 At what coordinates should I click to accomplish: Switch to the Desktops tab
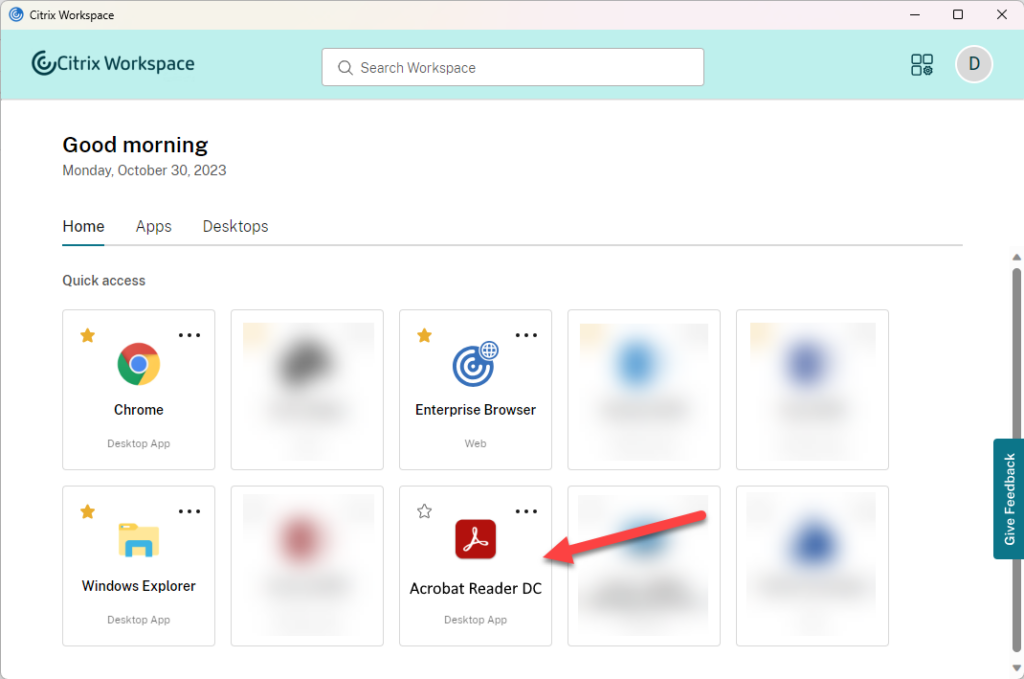pos(235,226)
